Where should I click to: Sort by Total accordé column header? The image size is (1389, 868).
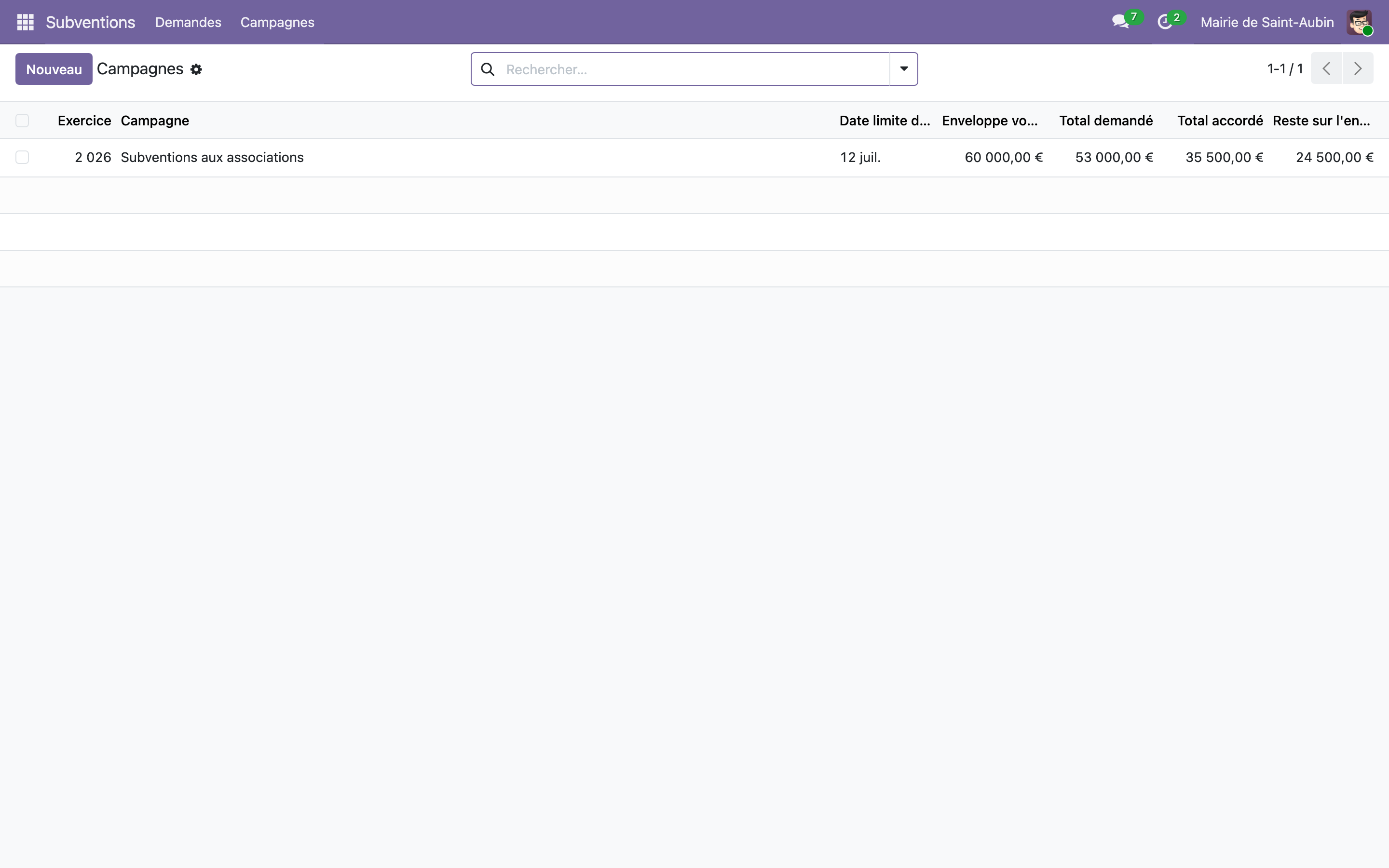tap(1220, 121)
